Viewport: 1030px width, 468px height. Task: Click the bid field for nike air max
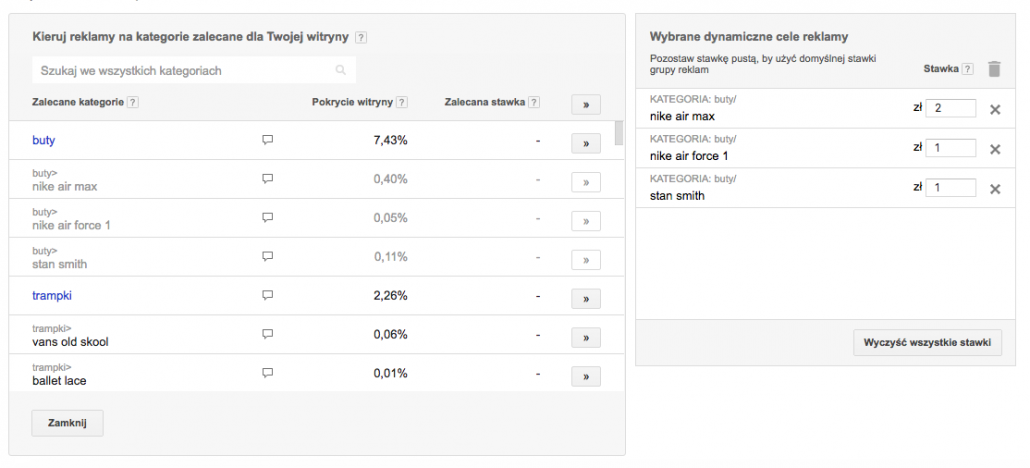[950, 108]
